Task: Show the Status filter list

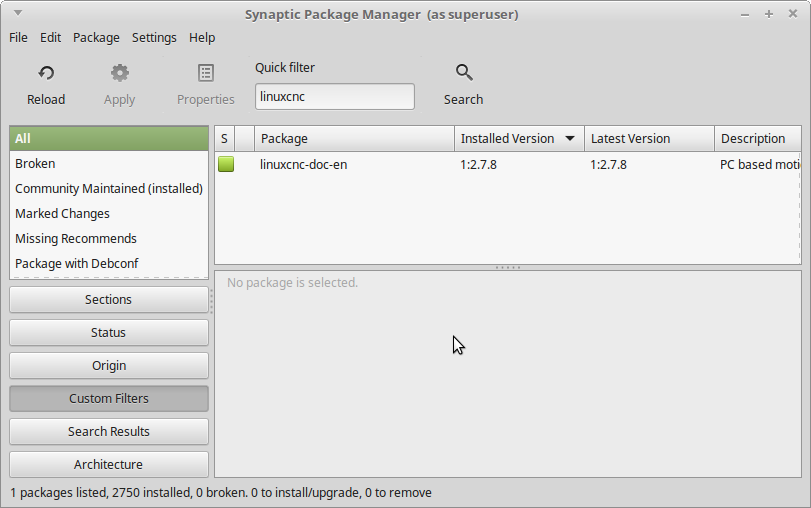Action: click(109, 333)
